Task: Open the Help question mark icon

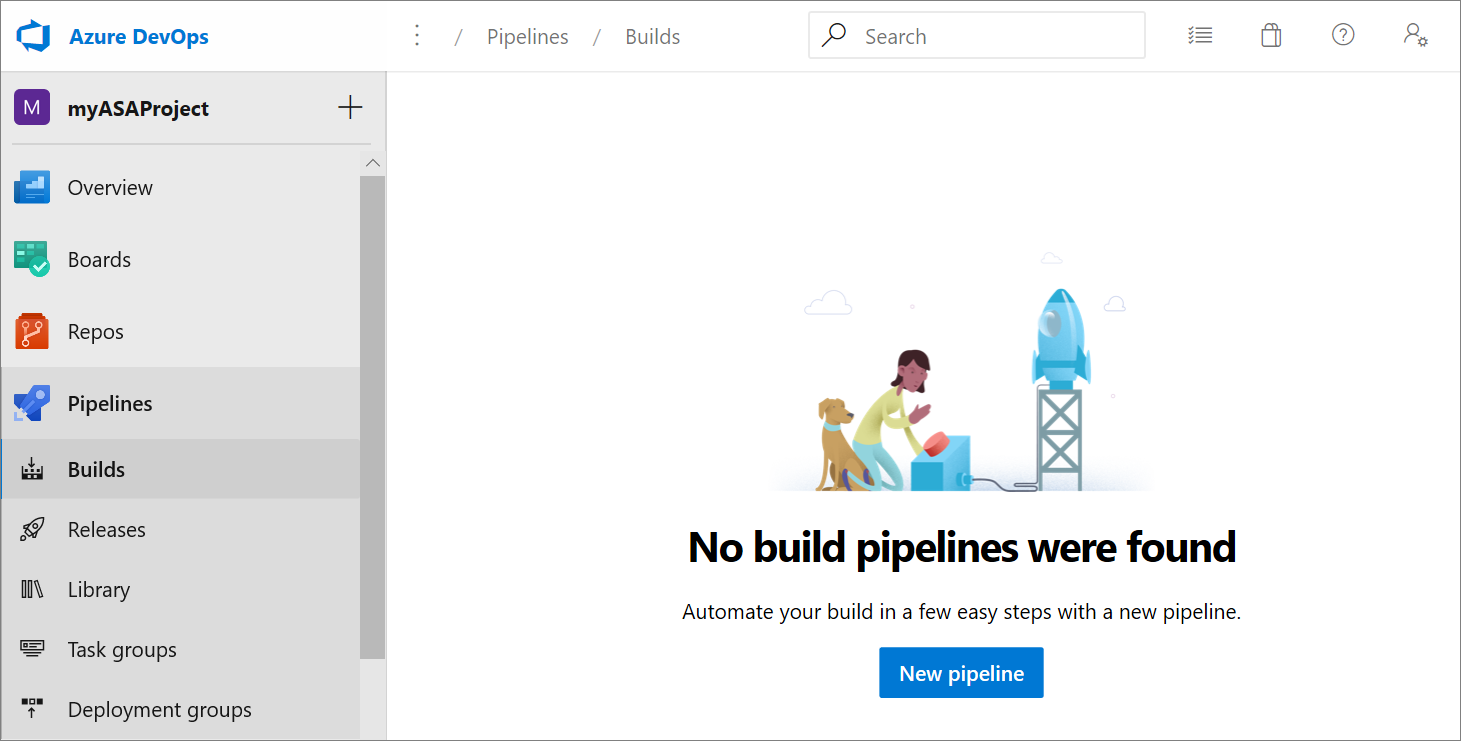Action: coord(1342,35)
